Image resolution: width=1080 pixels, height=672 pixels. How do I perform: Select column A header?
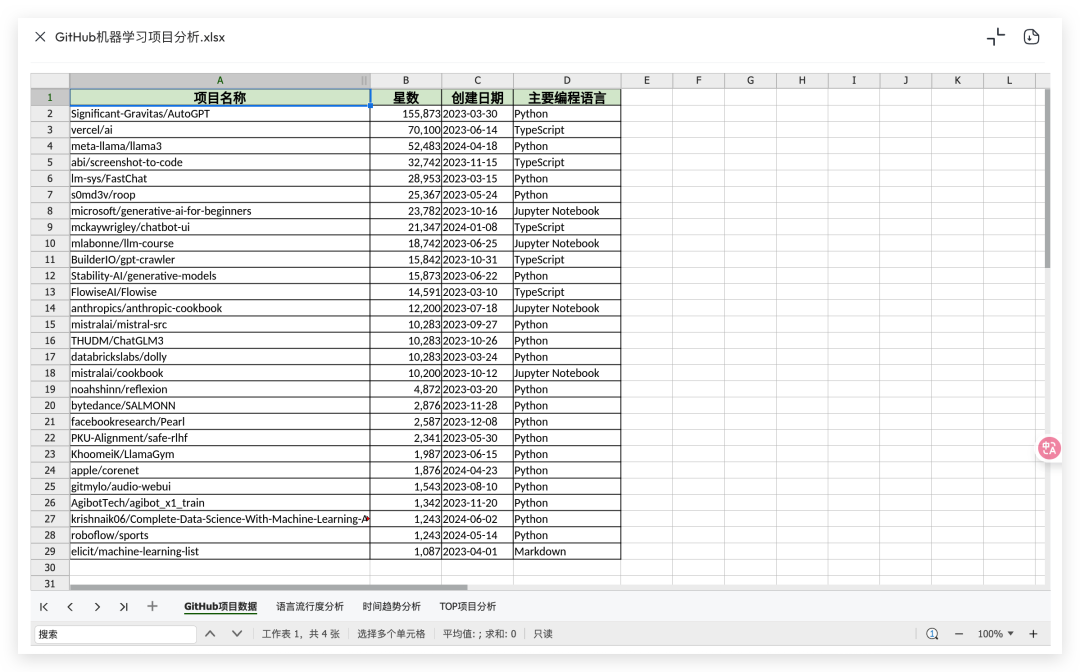[220, 81]
